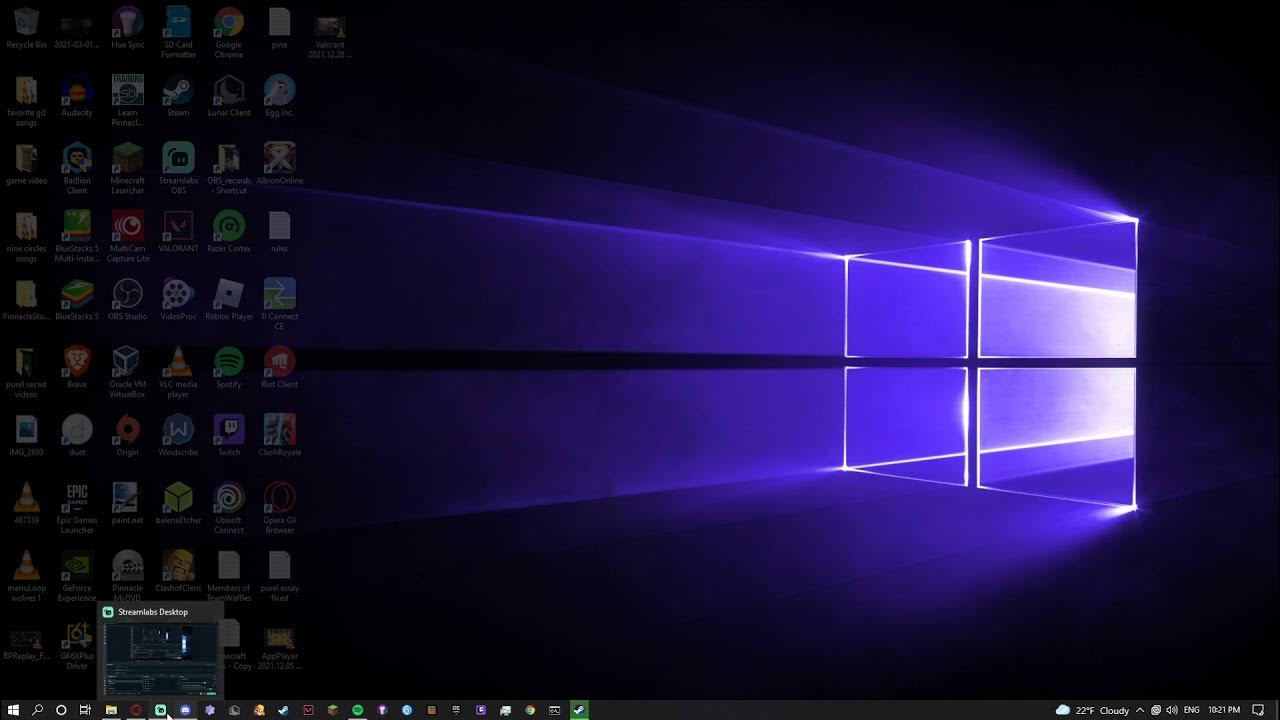The image size is (1280, 720).
Task: Open the rules text file
Action: coord(279,233)
